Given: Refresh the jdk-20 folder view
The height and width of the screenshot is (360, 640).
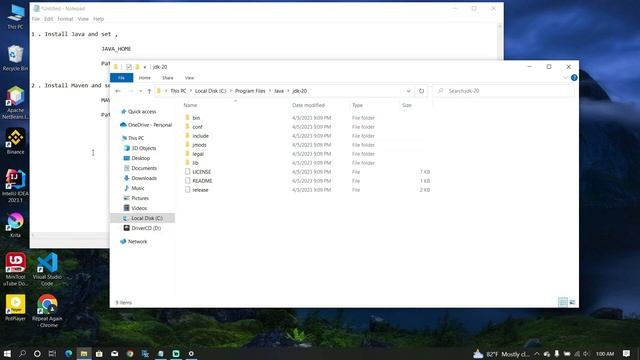Looking at the screenshot, I should [x=422, y=91].
